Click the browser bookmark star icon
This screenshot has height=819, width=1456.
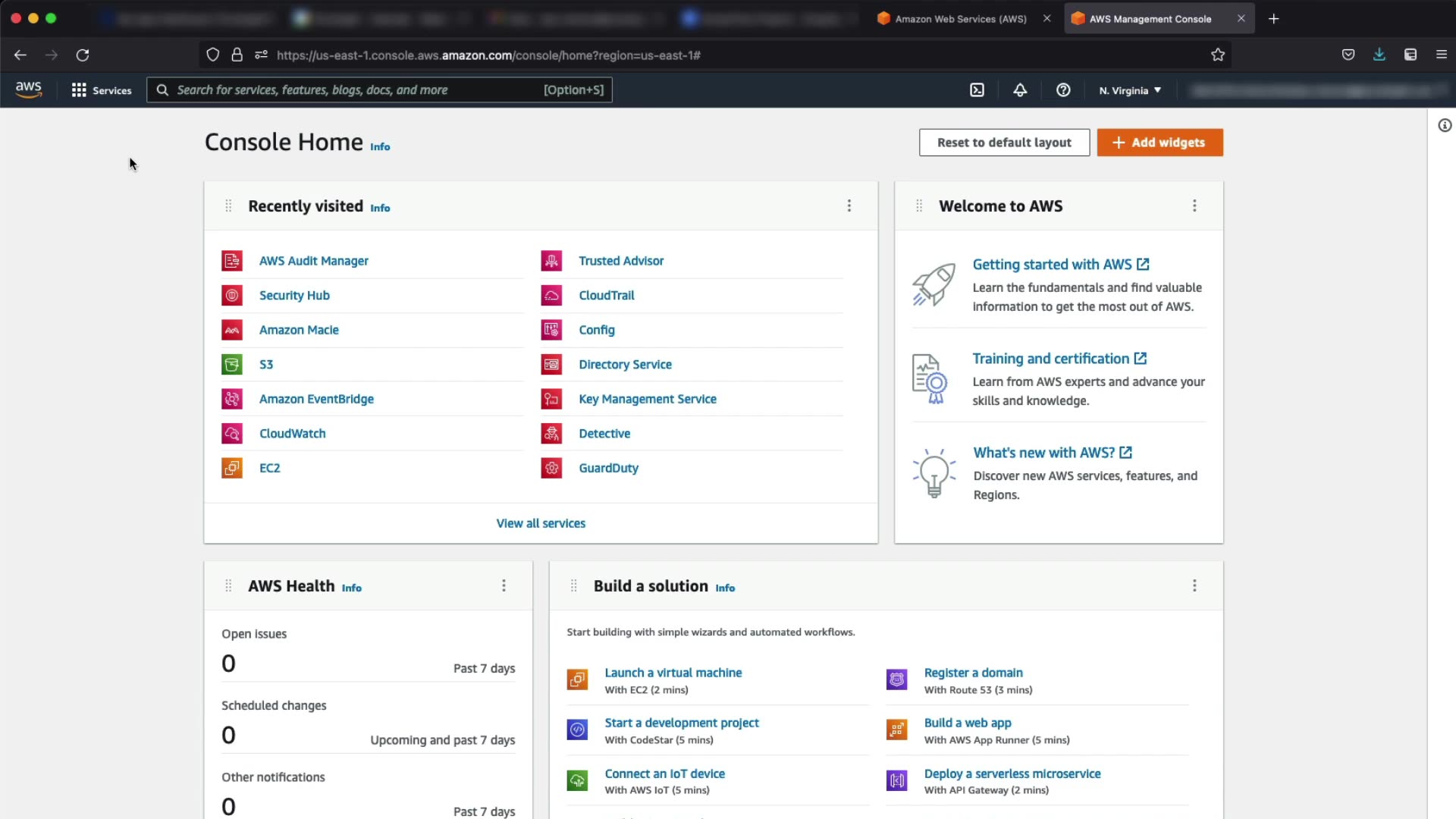tap(1218, 55)
